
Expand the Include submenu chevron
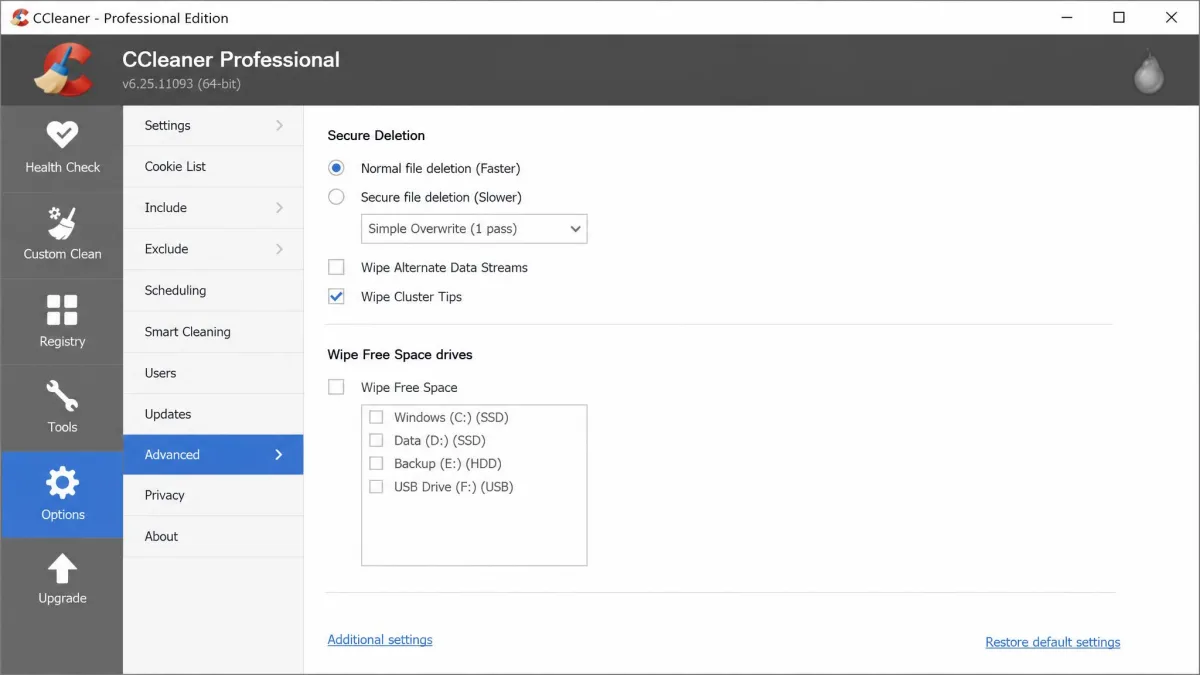tap(279, 208)
